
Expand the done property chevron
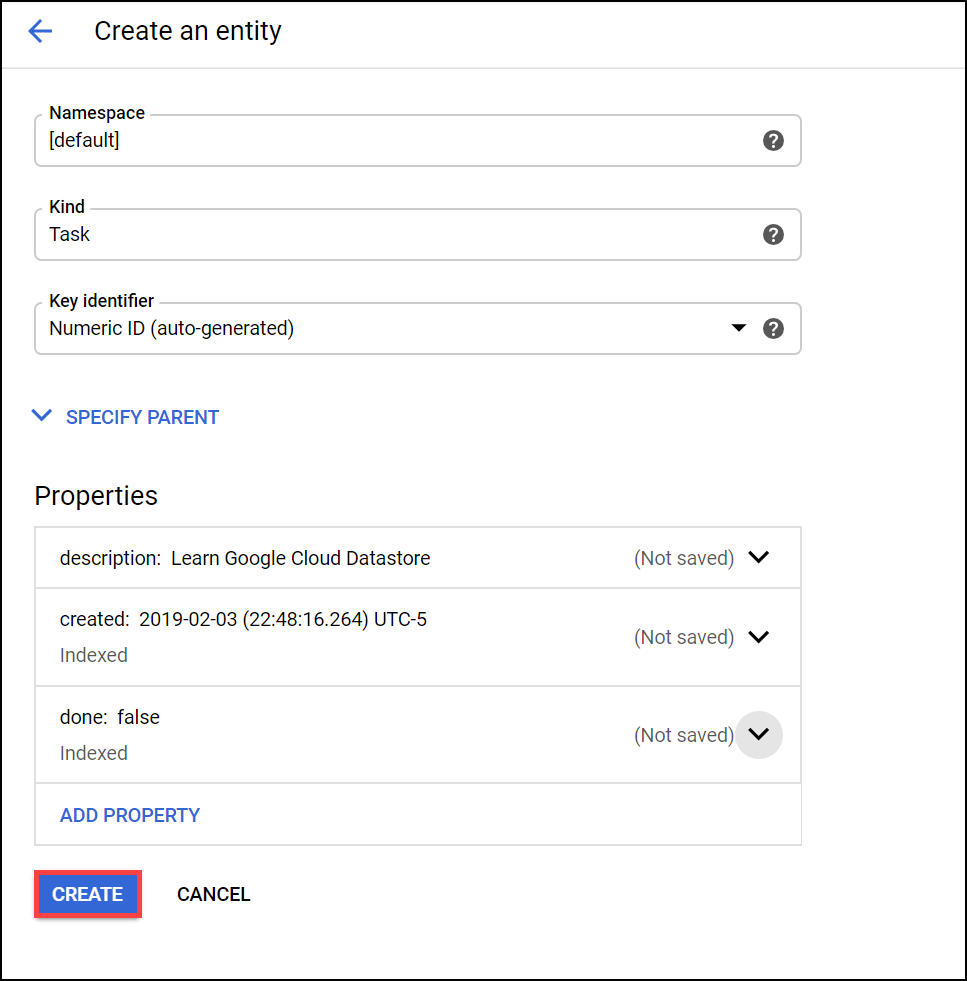[759, 734]
